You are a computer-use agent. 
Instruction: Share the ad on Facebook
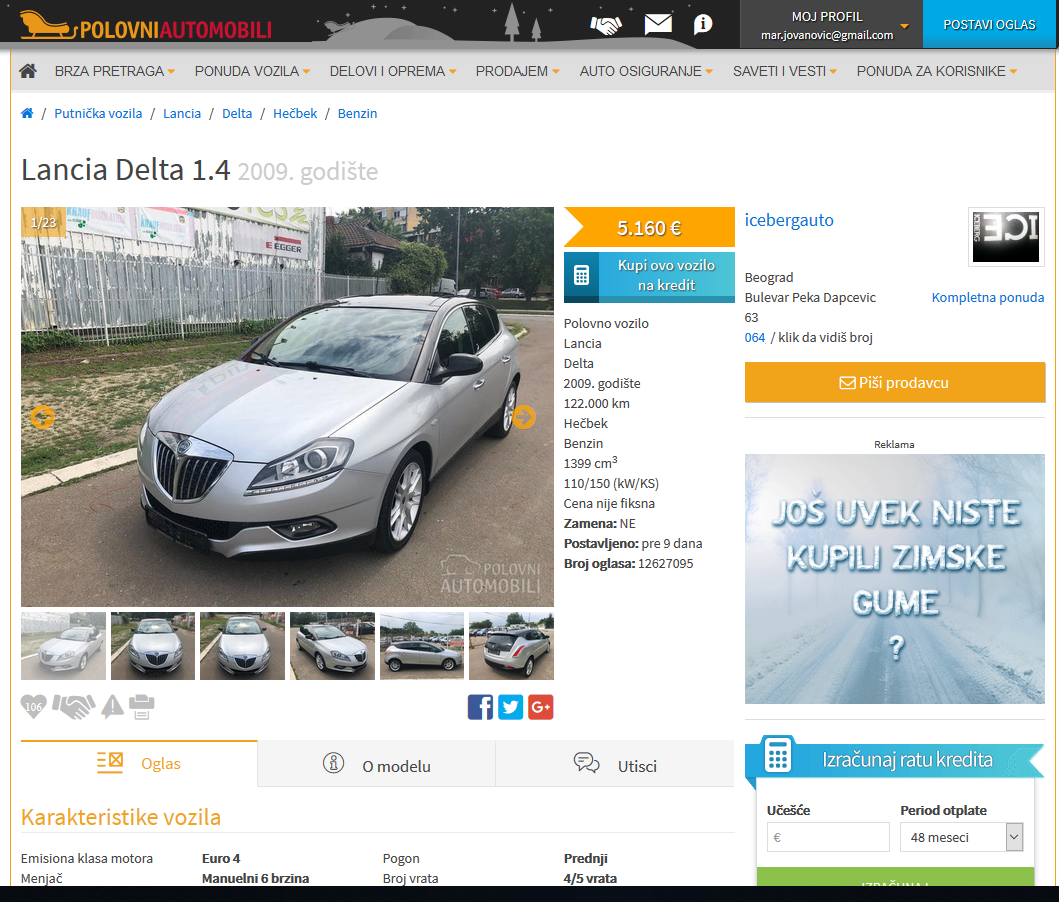point(480,707)
